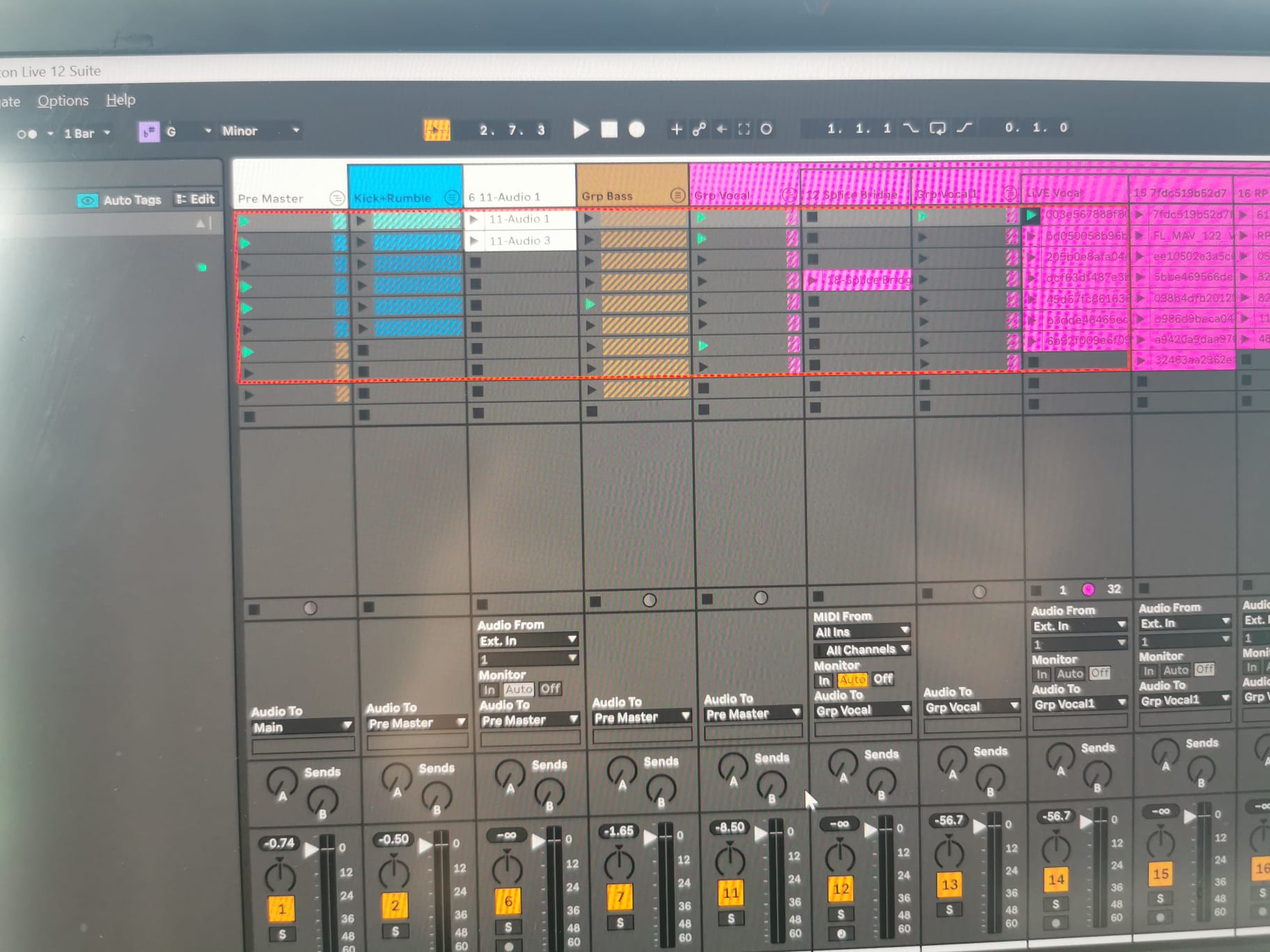Viewport: 1270px width, 952px height.
Task: Deactivate track 13 using its number button
Action: pos(949,884)
